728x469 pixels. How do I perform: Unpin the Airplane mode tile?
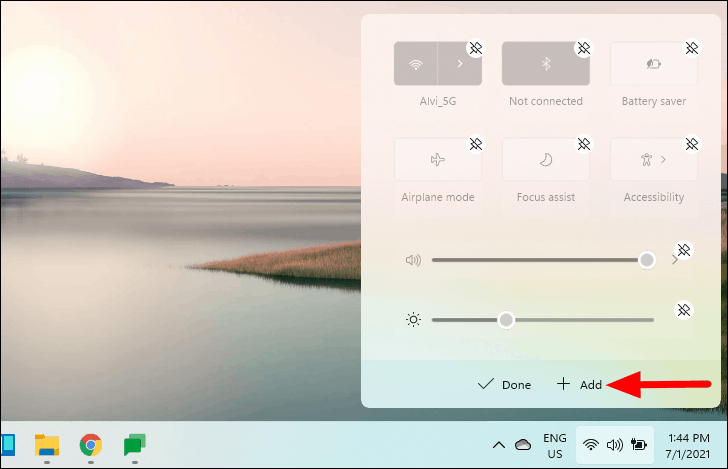tap(475, 144)
